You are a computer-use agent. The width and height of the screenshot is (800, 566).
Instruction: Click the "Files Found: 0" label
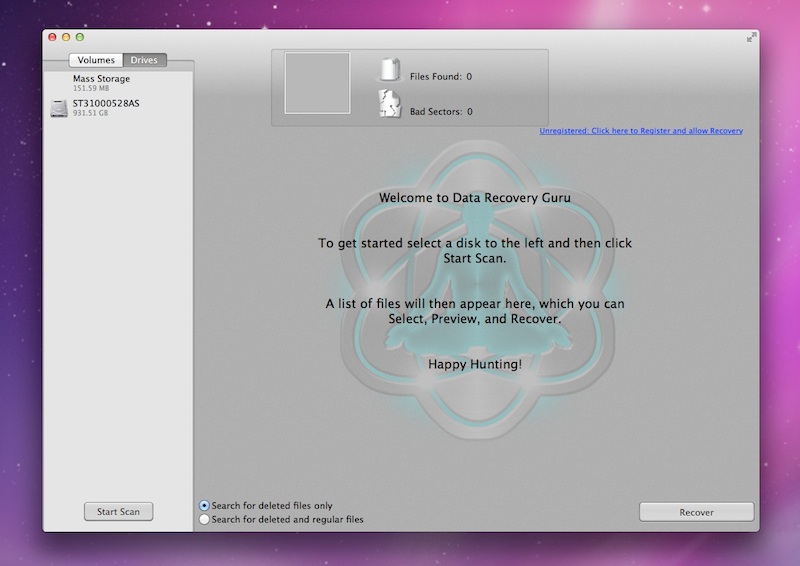(440, 76)
